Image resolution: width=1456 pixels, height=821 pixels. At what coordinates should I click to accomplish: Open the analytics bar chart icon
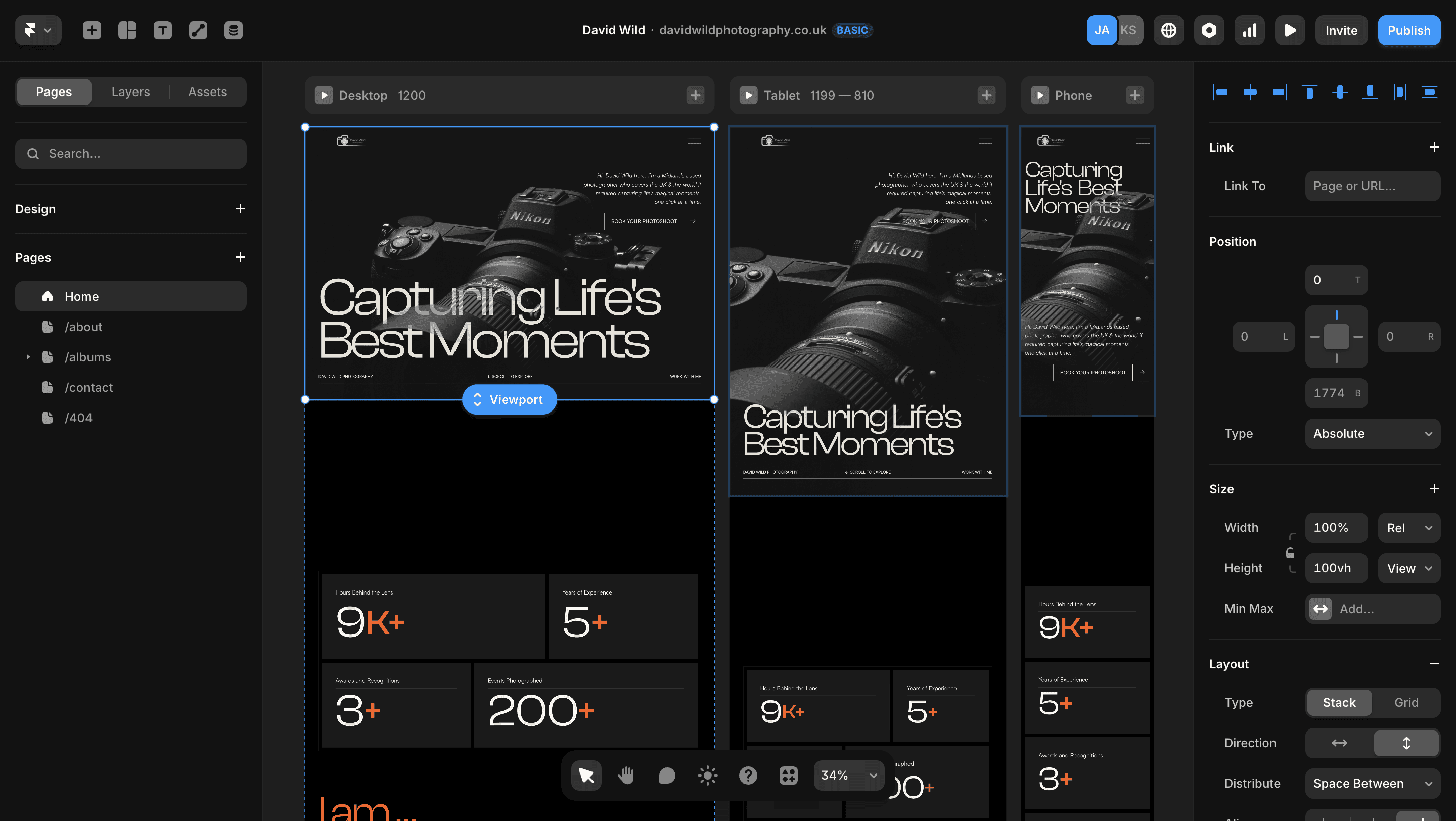click(x=1249, y=30)
